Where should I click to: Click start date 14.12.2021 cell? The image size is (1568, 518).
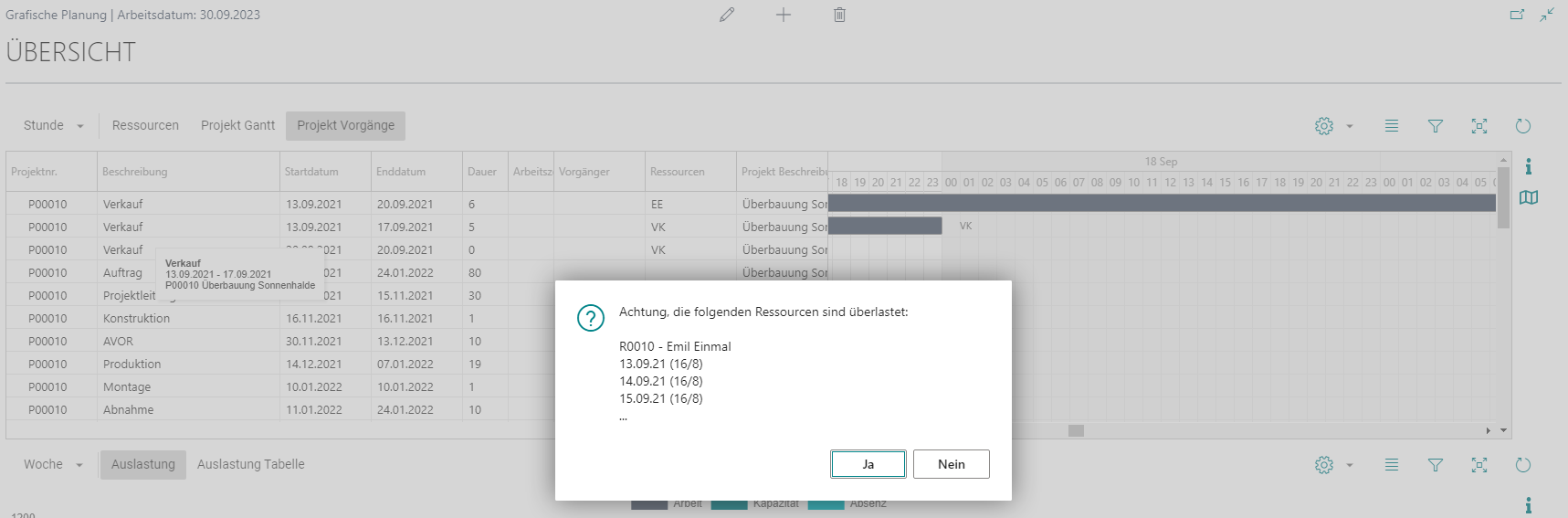314,364
